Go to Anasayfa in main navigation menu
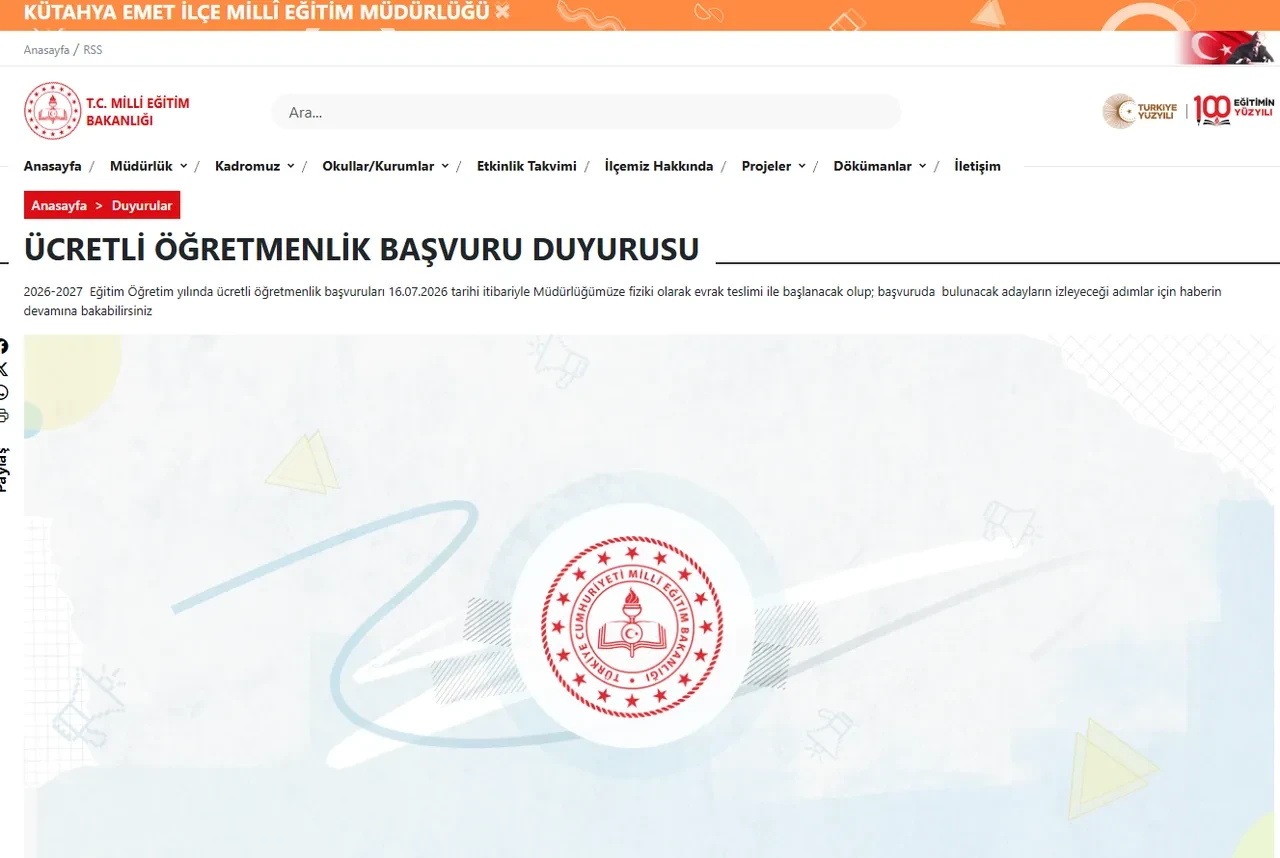 [53, 166]
